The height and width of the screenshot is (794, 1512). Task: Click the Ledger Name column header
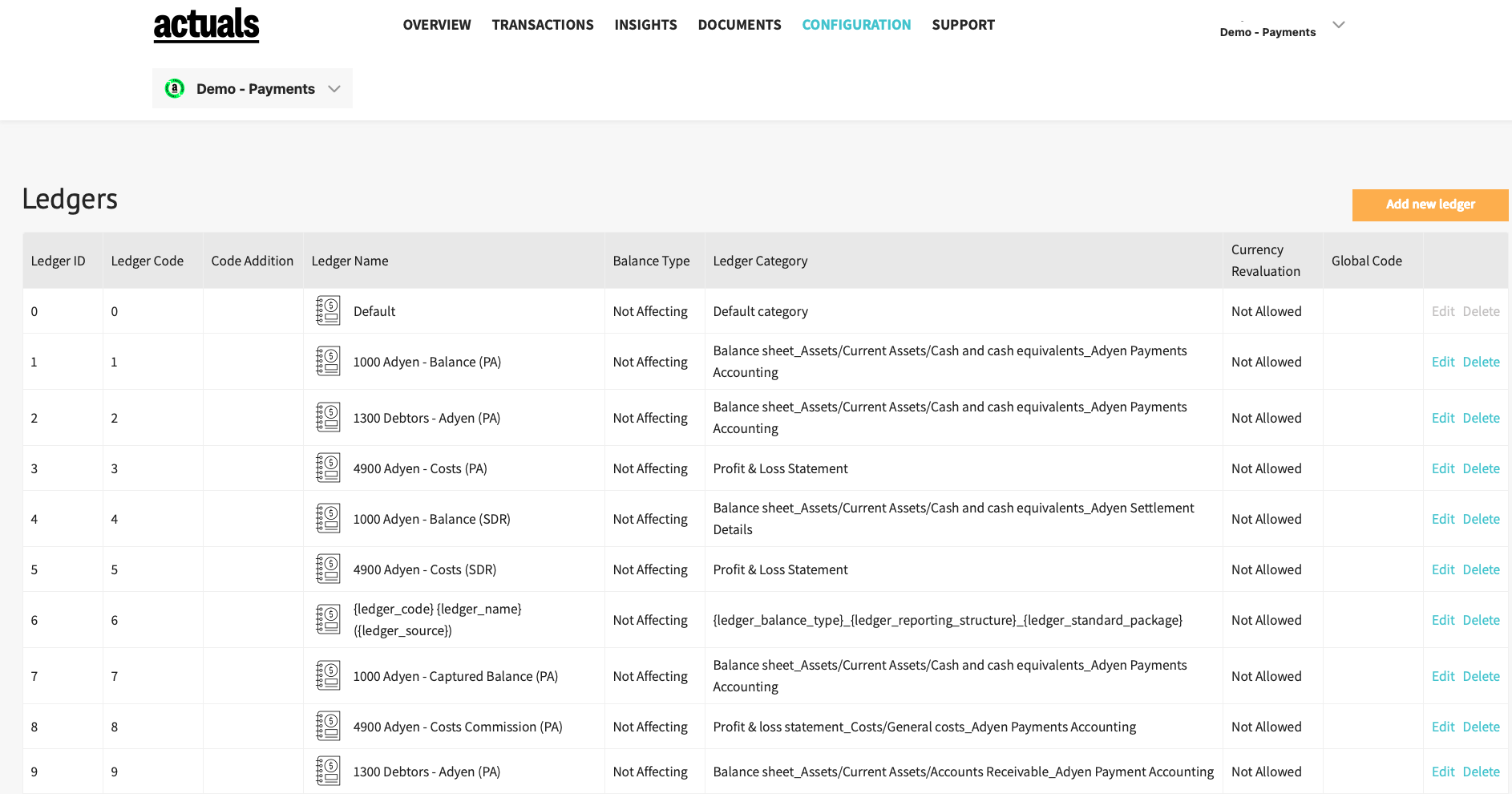tap(350, 261)
